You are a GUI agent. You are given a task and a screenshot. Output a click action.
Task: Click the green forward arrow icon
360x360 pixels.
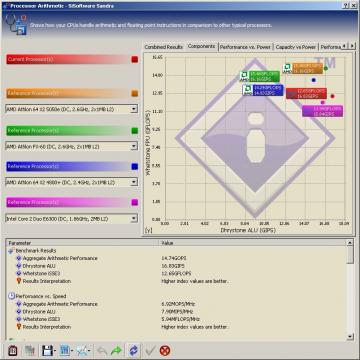(x=116, y=350)
